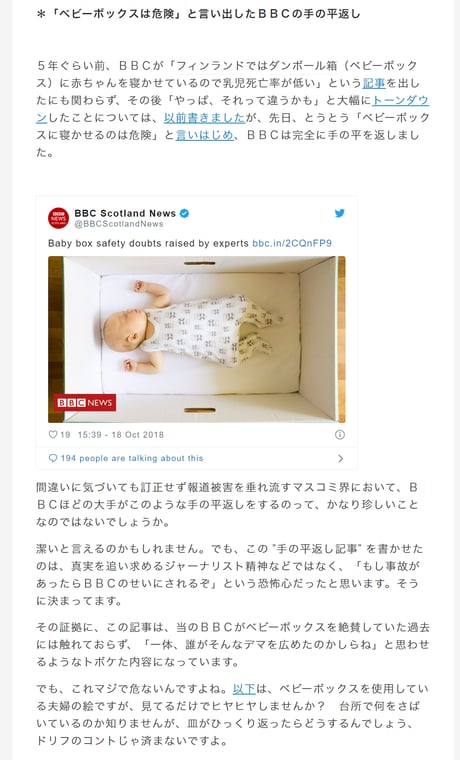Click the @BBCScotlandNews handle
460x760 pixels.
click(119, 224)
